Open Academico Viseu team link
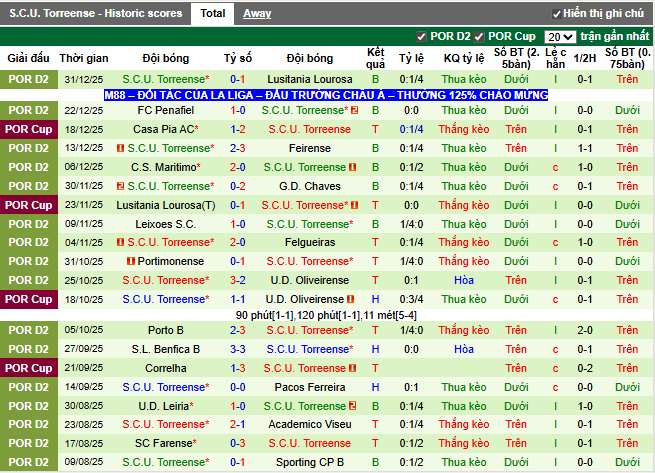655x473 pixels. coord(310,424)
